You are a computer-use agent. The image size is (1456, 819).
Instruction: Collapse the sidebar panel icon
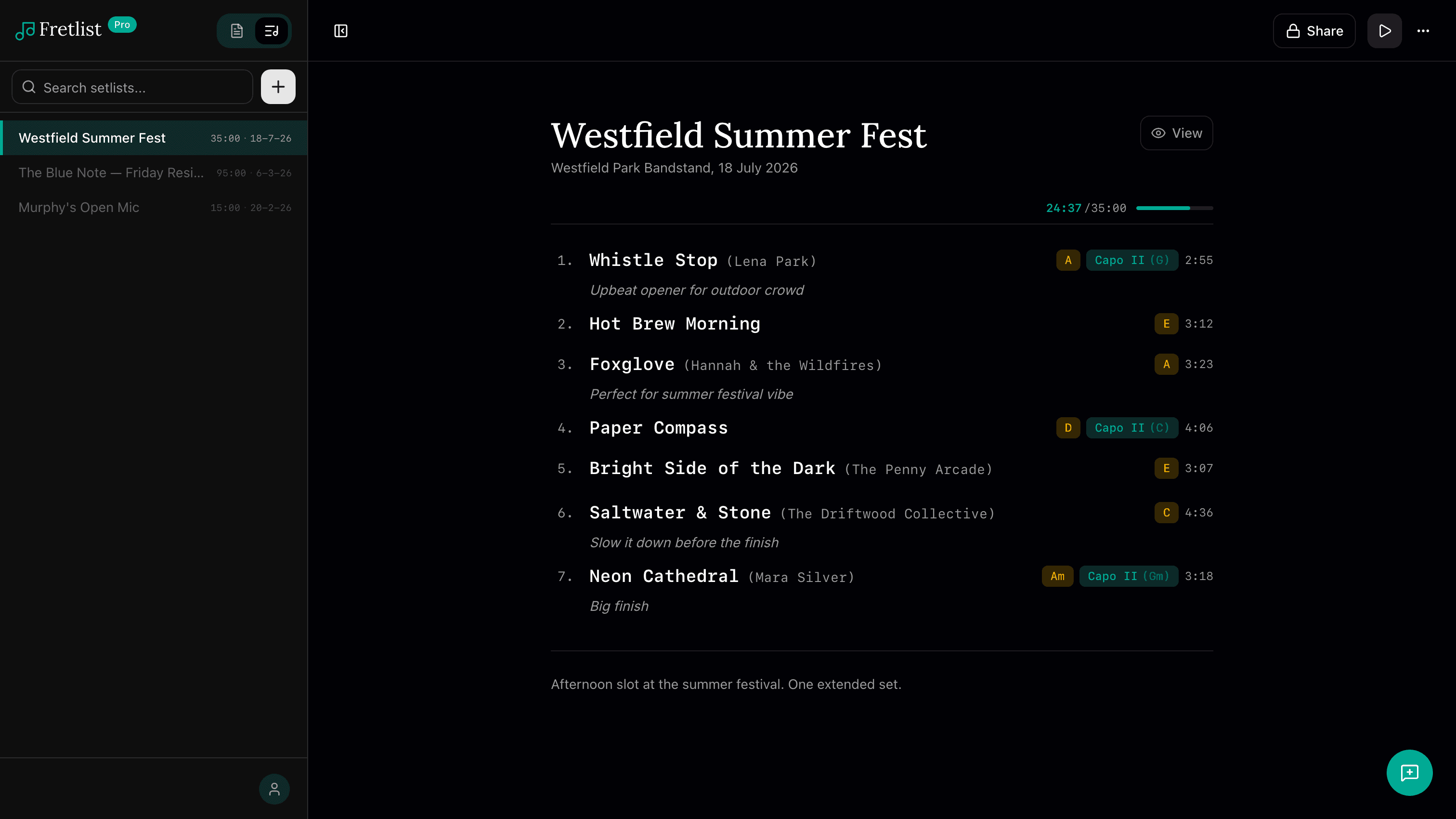tap(341, 30)
